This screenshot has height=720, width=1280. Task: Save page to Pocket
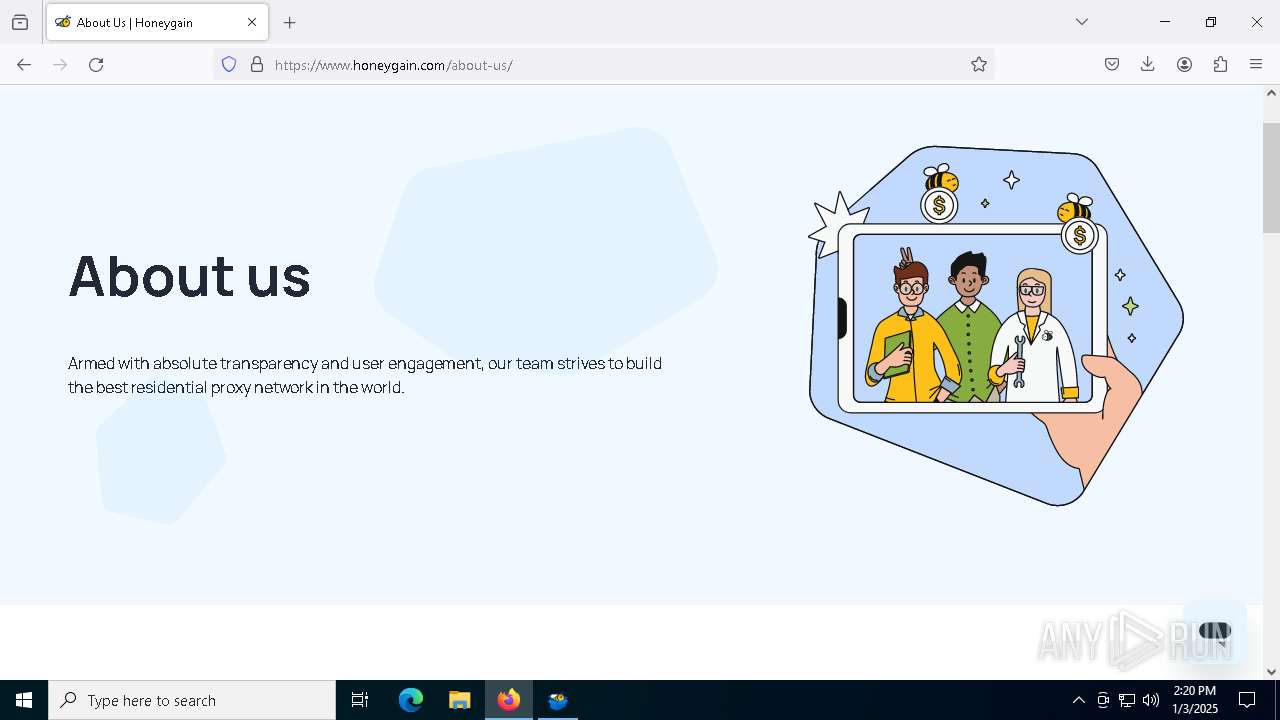(x=1112, y=64)
